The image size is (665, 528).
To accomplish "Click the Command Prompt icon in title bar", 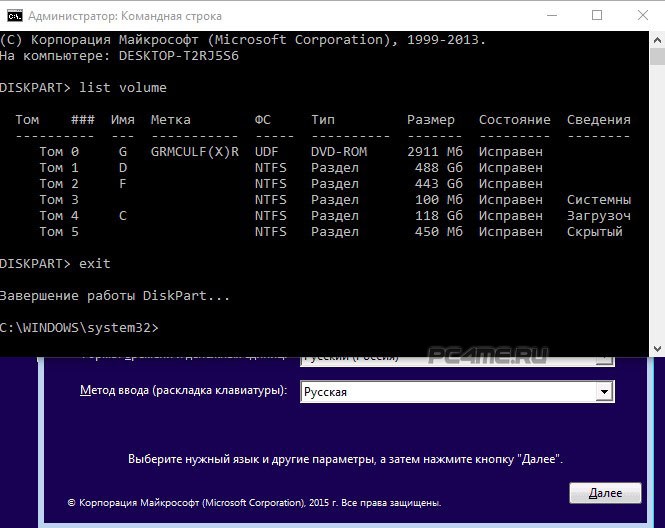I will pos(13,15).
